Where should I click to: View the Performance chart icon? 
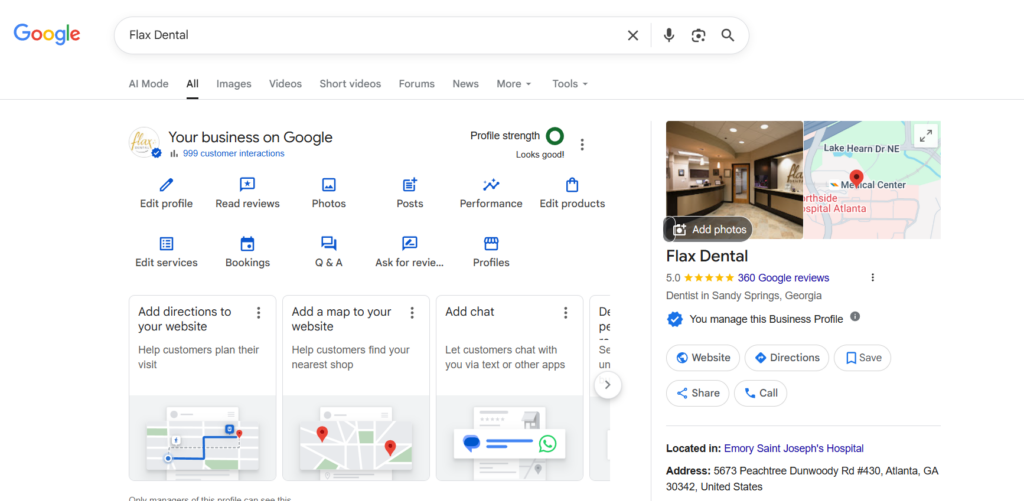point(491,185)
